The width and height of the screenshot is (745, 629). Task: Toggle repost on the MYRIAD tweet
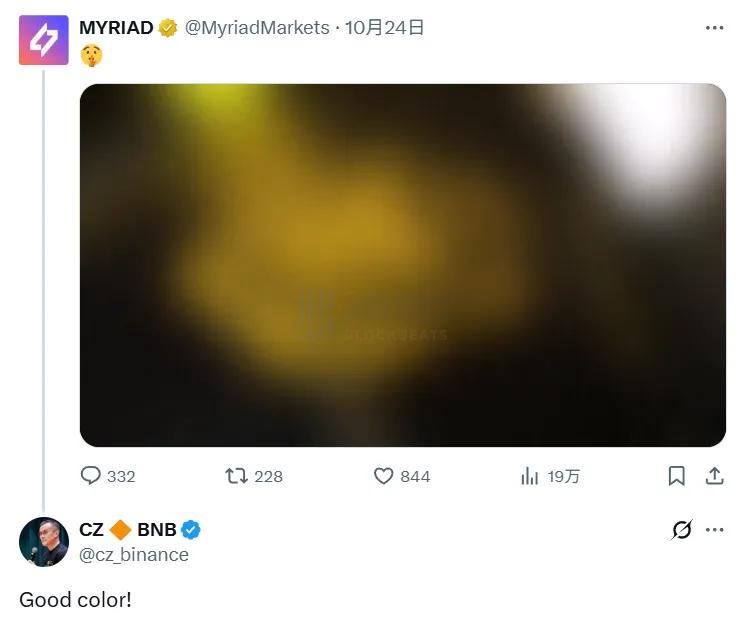point(238,476)
